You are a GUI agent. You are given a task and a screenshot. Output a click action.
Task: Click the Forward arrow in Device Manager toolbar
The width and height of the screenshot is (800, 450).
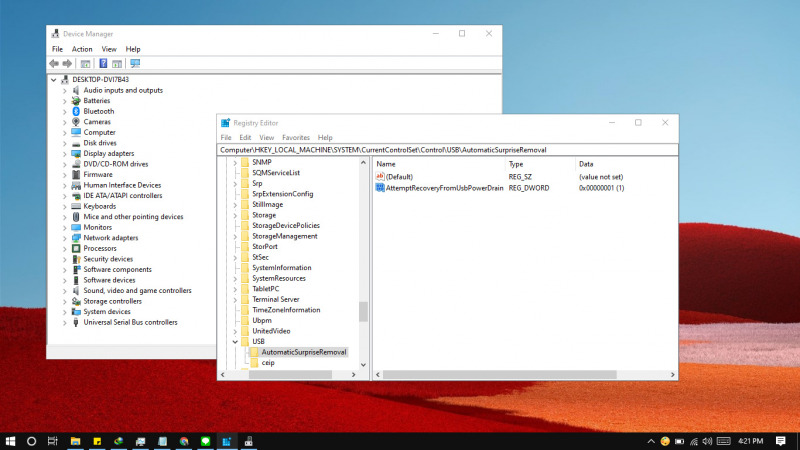coord(67,63)
